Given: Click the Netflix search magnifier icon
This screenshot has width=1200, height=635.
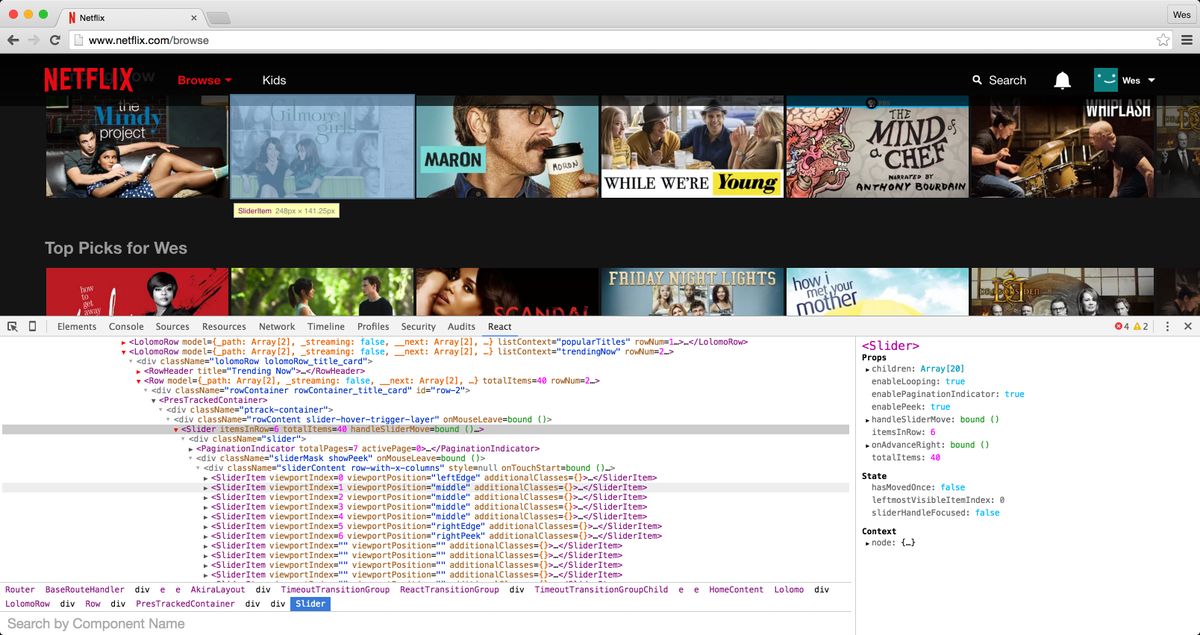Looking at the screenshot, I should click(x=977, y=80).
